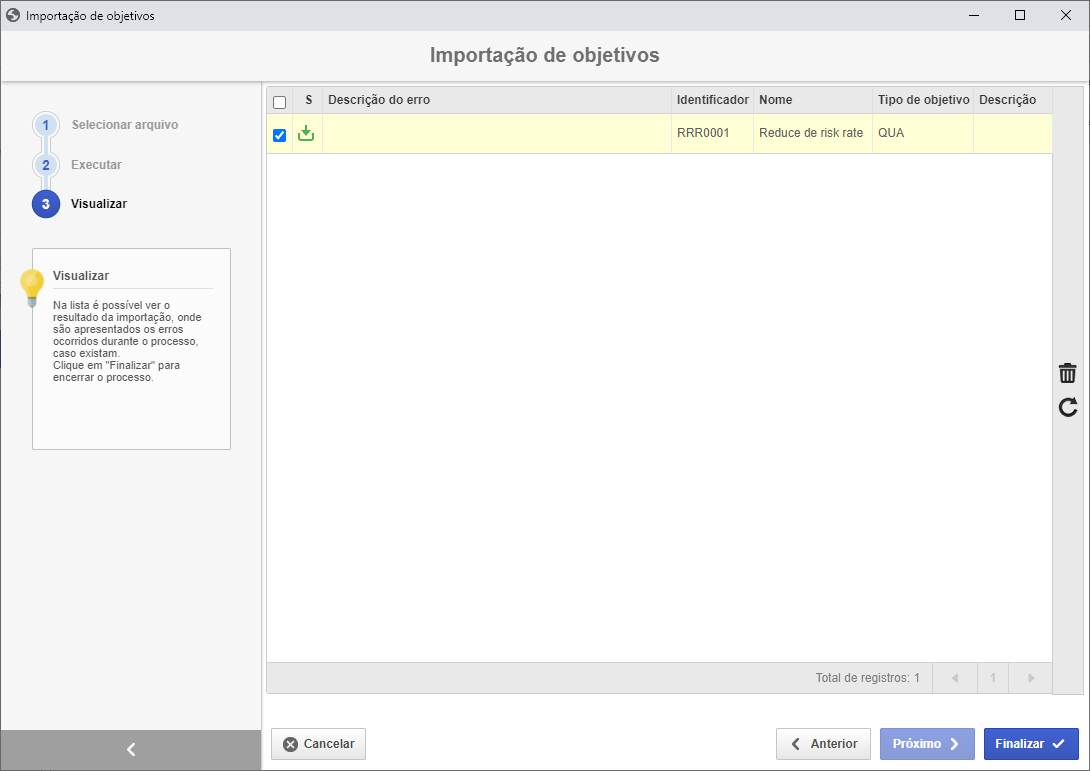Click the Descrição column header
This screenshot has width=1090, height=771.
[1013, 100]
